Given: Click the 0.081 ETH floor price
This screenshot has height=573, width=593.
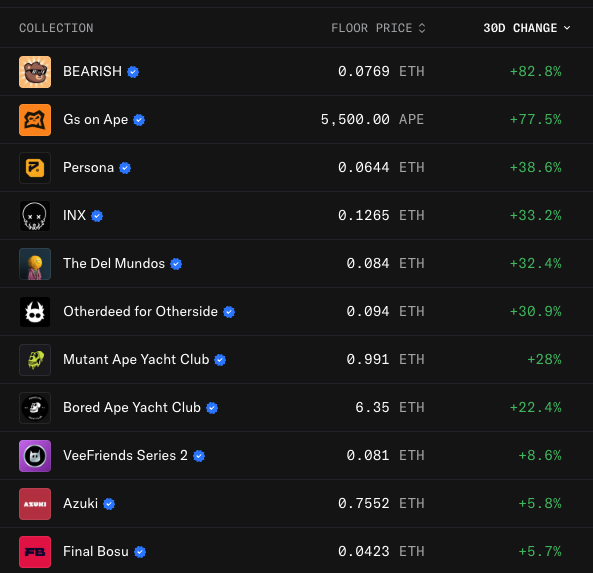Looking at the screenshot, I should pos(386,456).
